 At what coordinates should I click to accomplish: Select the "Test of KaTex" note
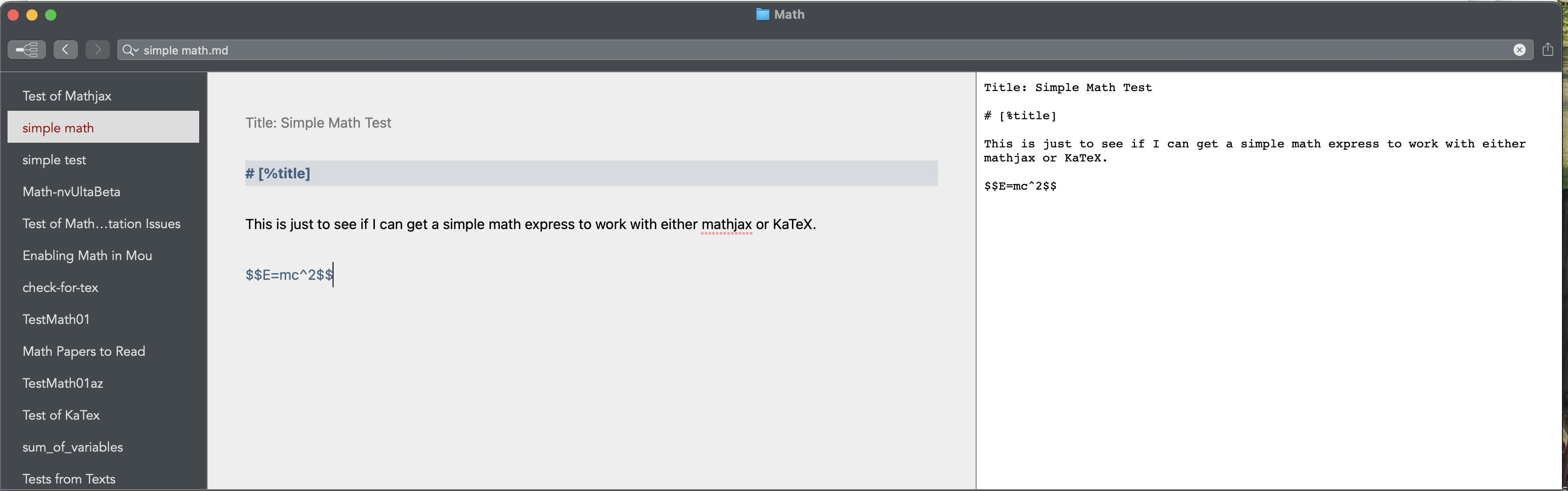(x=61, y=415)
